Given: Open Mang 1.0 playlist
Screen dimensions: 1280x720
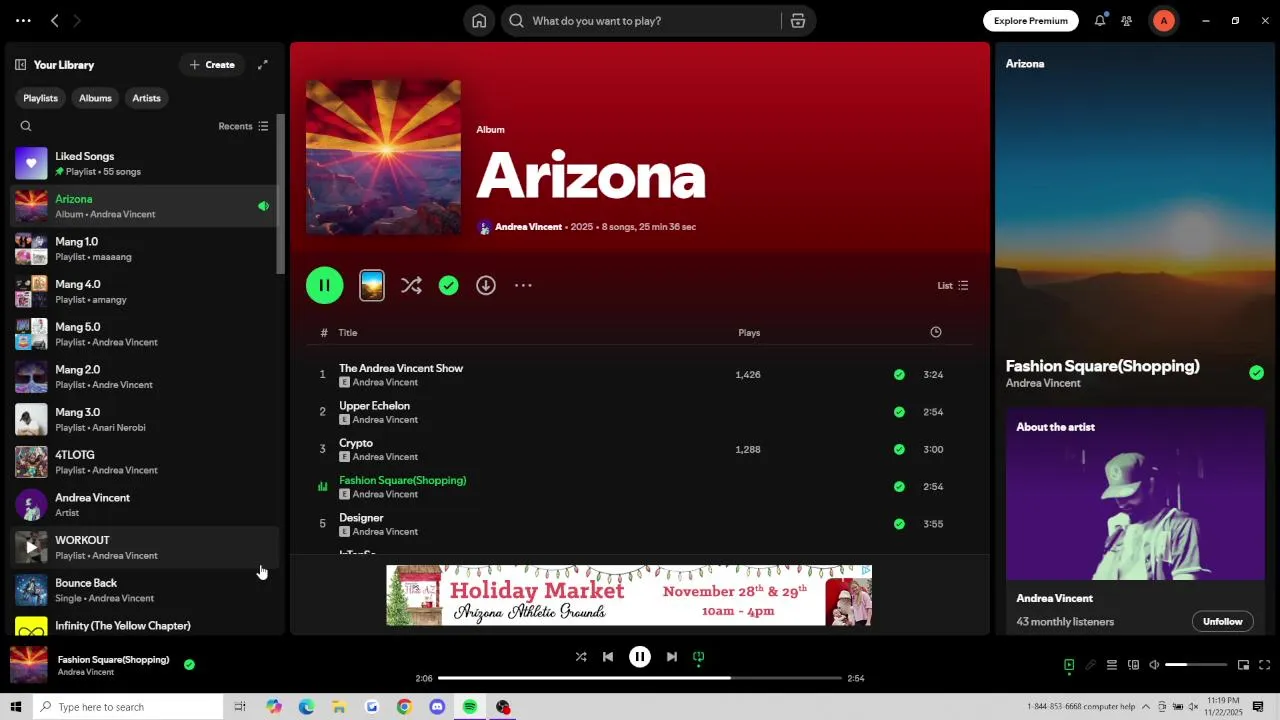Looking at the screenshot, I should [x=145, y=249].
